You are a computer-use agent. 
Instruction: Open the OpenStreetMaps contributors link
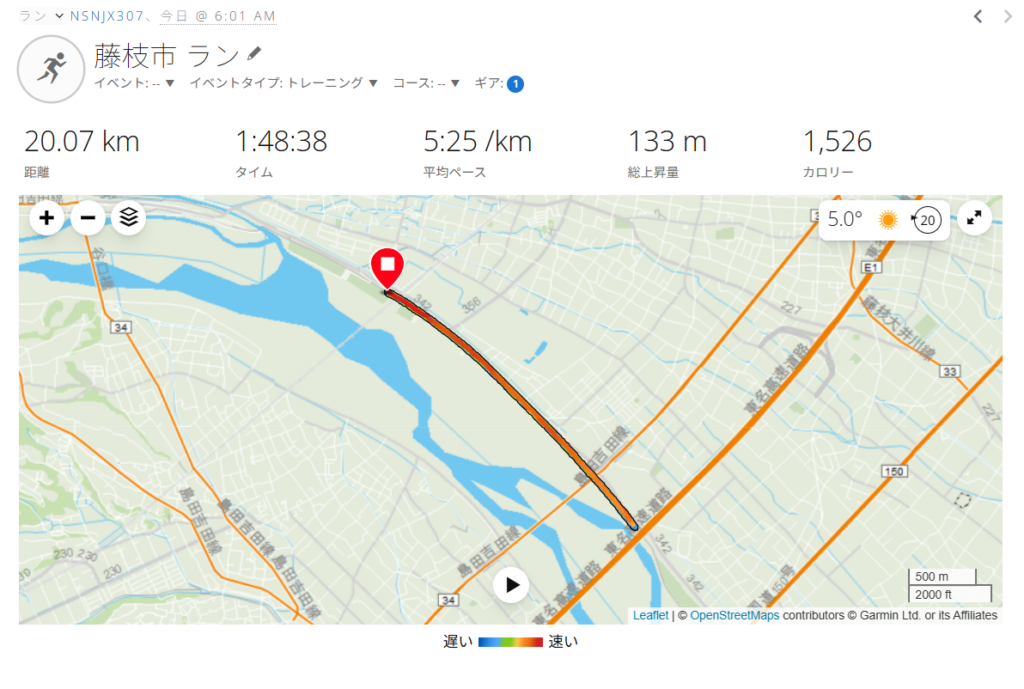735,615
